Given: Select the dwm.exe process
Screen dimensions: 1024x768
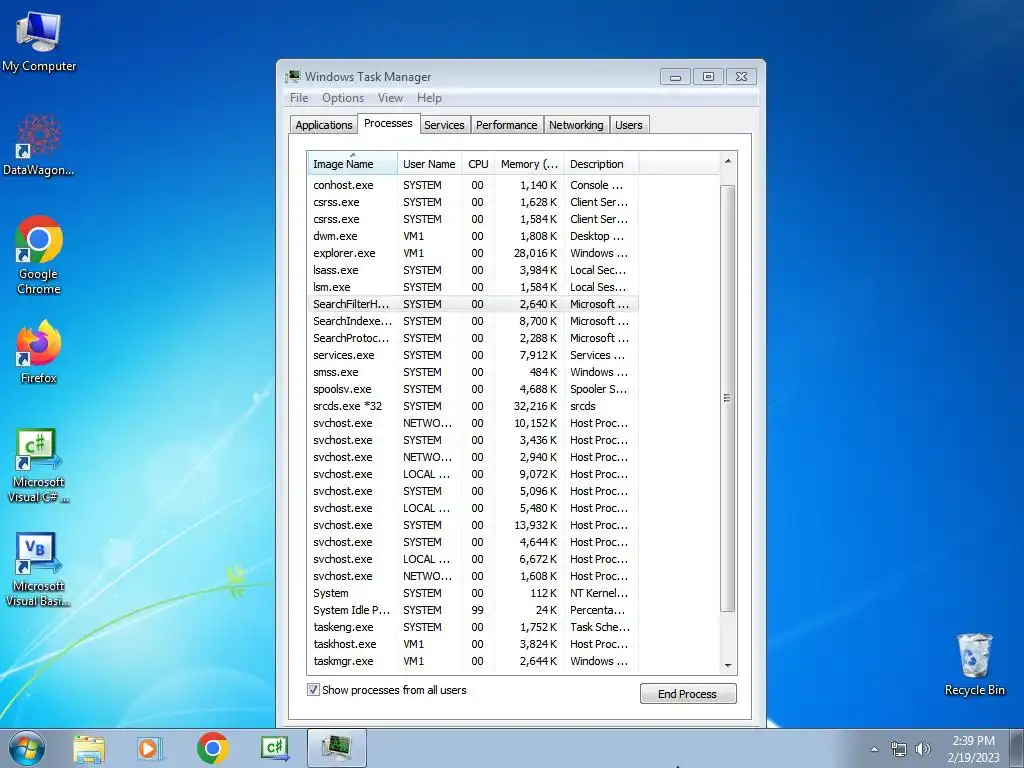Looking at the screenshot, I should tap(472, 236).
